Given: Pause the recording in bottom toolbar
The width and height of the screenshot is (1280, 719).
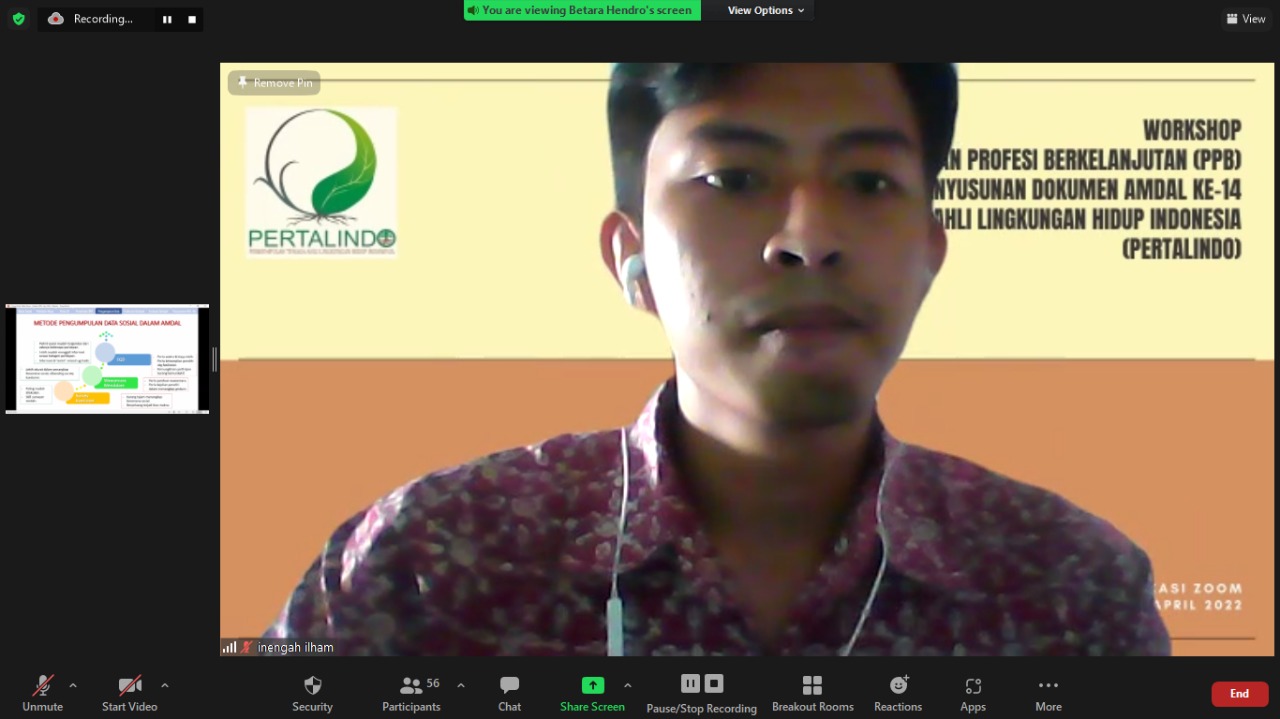Looking at the screenshot, I should (x=690, y=683).
